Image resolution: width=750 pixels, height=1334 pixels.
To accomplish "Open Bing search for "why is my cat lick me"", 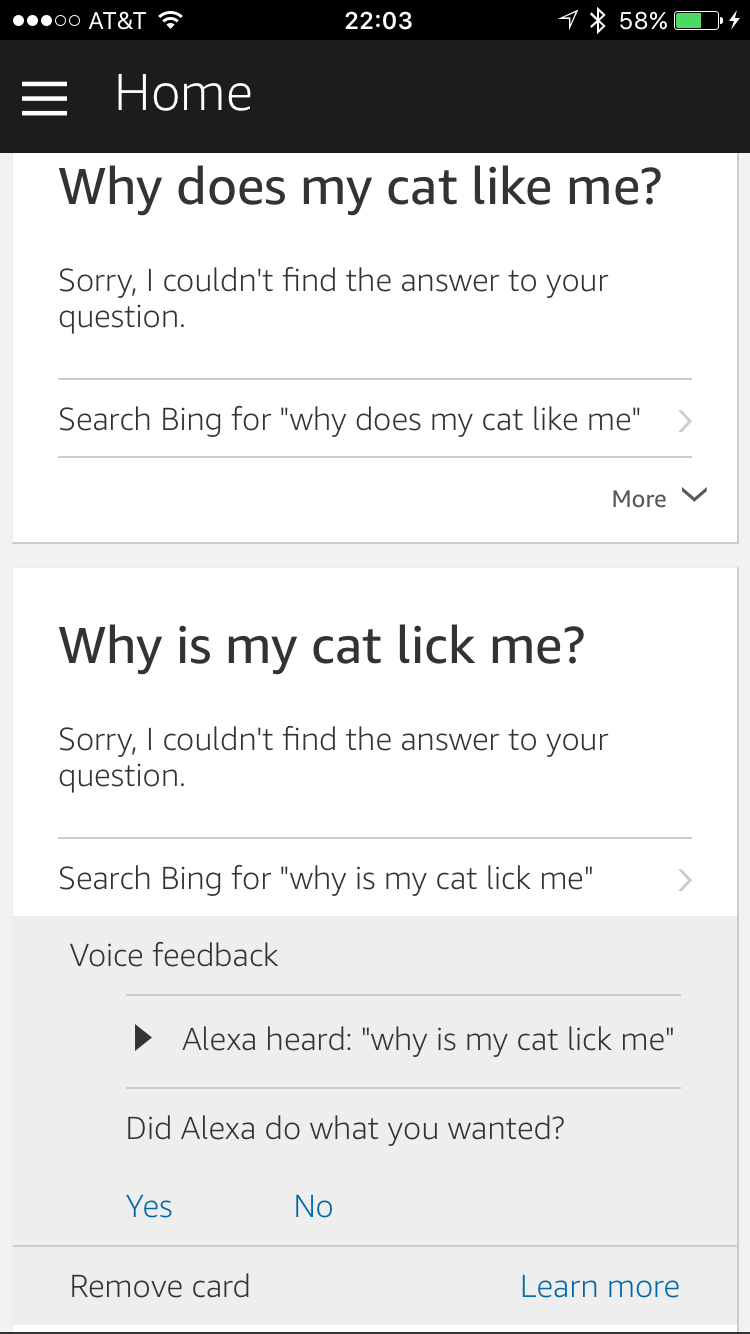I will click(326, 878).
